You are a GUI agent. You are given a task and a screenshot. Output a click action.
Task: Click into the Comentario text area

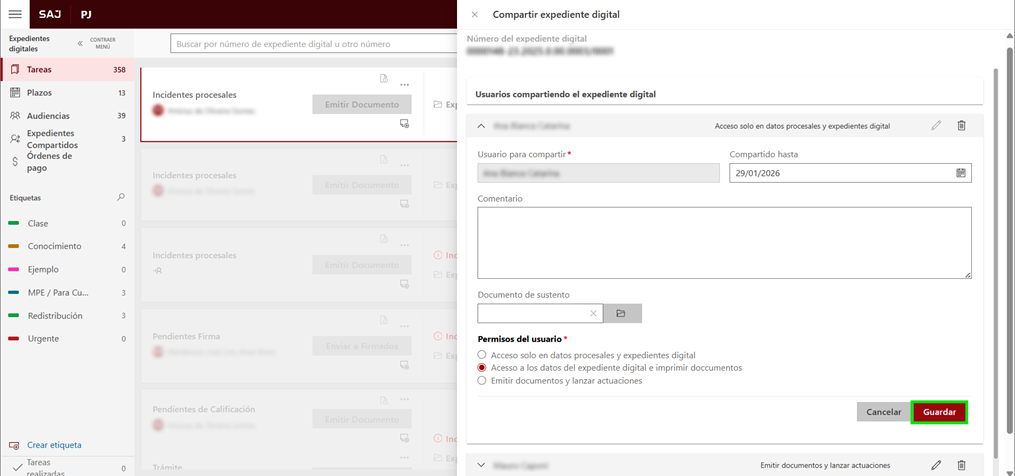pos(724,242)
